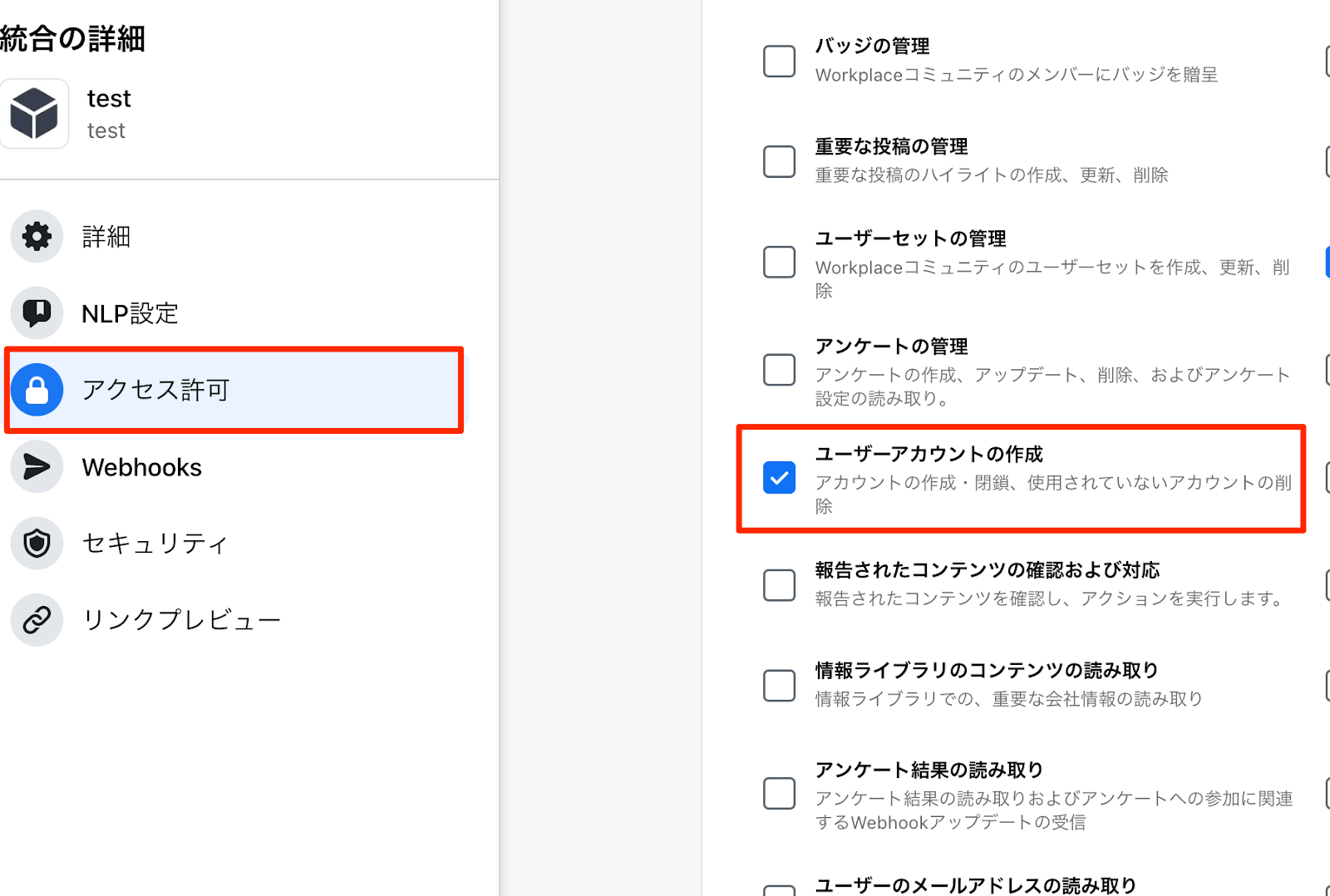
Task: Go to the Webhooks section
Action: pyautogui.click(x=141, y=467)
